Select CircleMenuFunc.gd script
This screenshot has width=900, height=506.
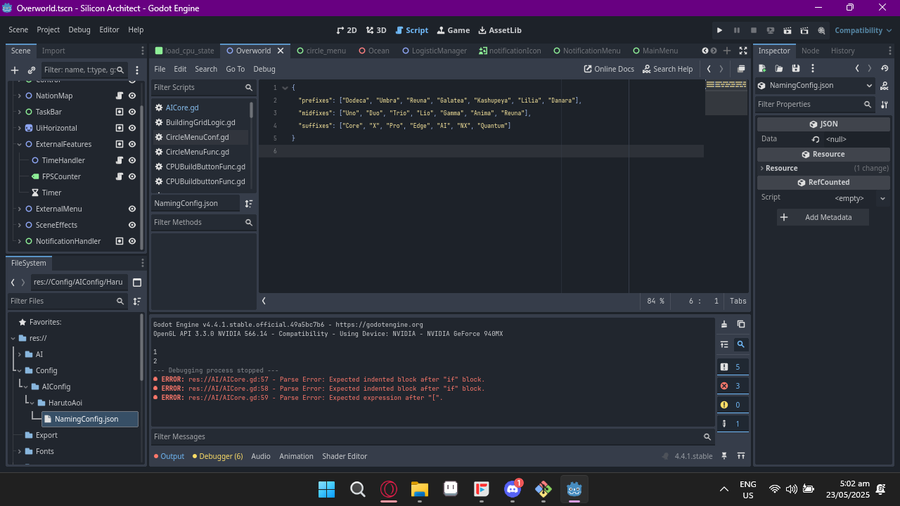coord(197,152)
